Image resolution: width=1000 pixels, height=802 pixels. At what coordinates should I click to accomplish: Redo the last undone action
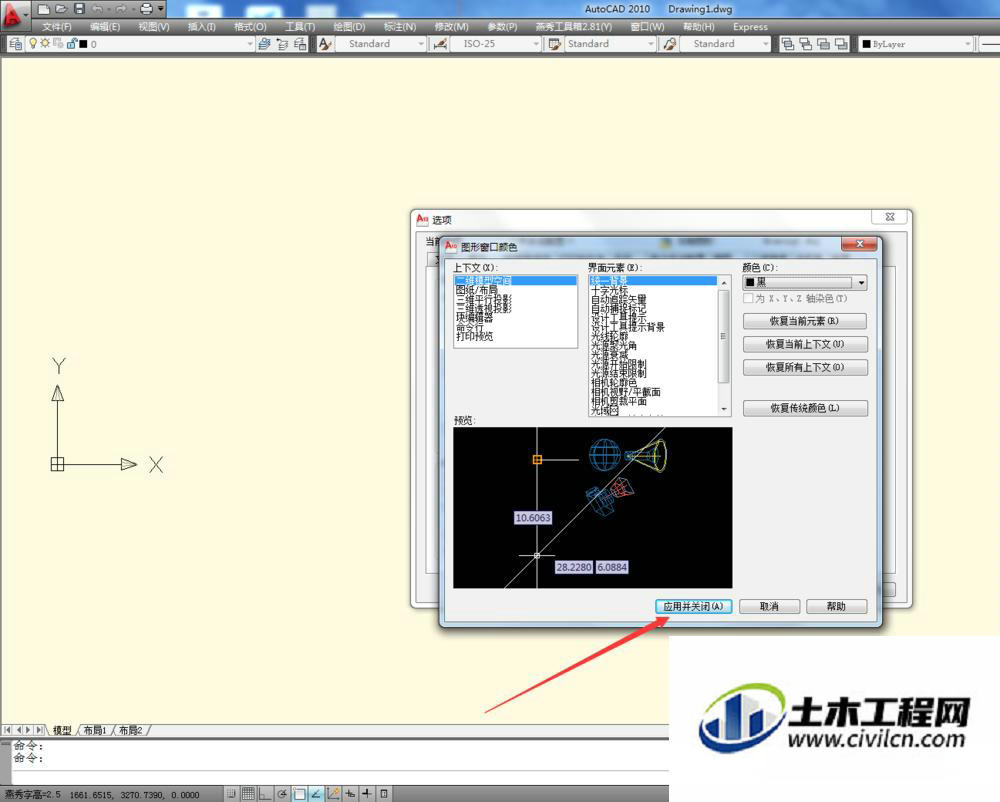[x=121, y=9]
